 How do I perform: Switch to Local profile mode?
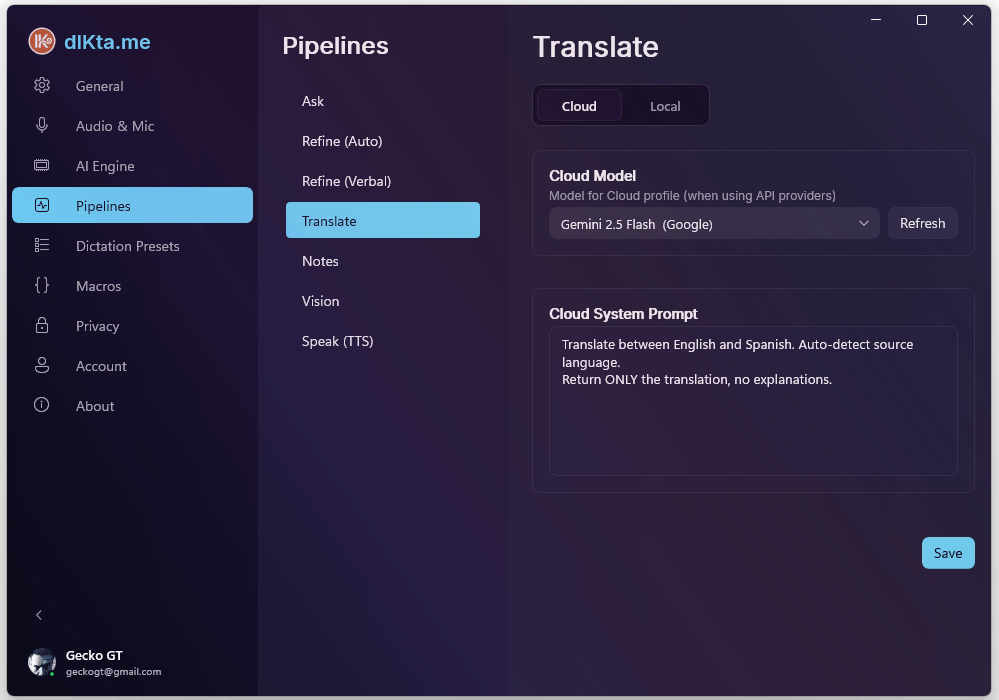pos(665,106)
